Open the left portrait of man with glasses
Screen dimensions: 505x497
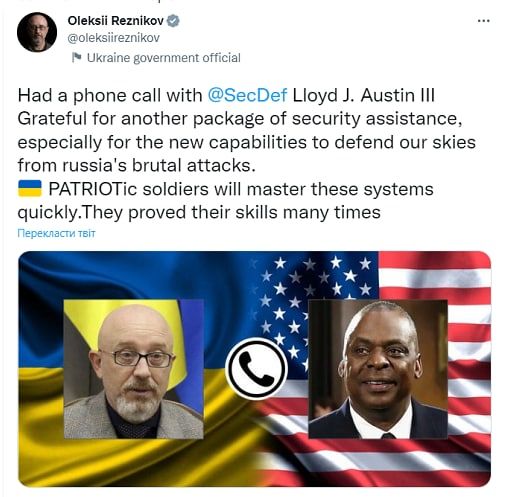point(134,369)
